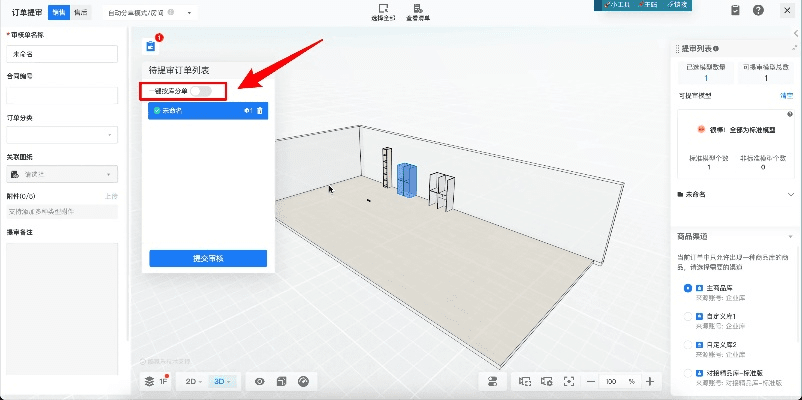Click the eye visibility icon in bottom toolbar

(x=260, y=381)
